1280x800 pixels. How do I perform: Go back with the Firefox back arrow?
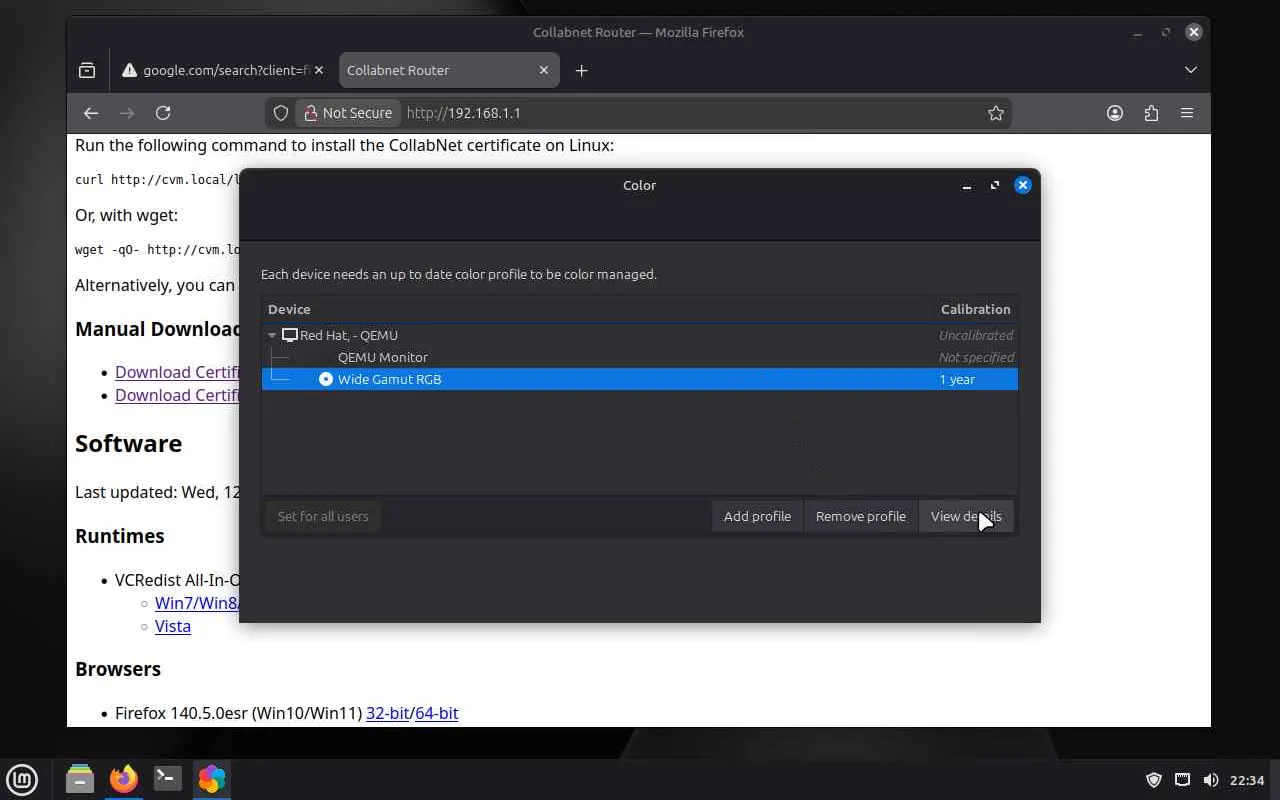91,113
